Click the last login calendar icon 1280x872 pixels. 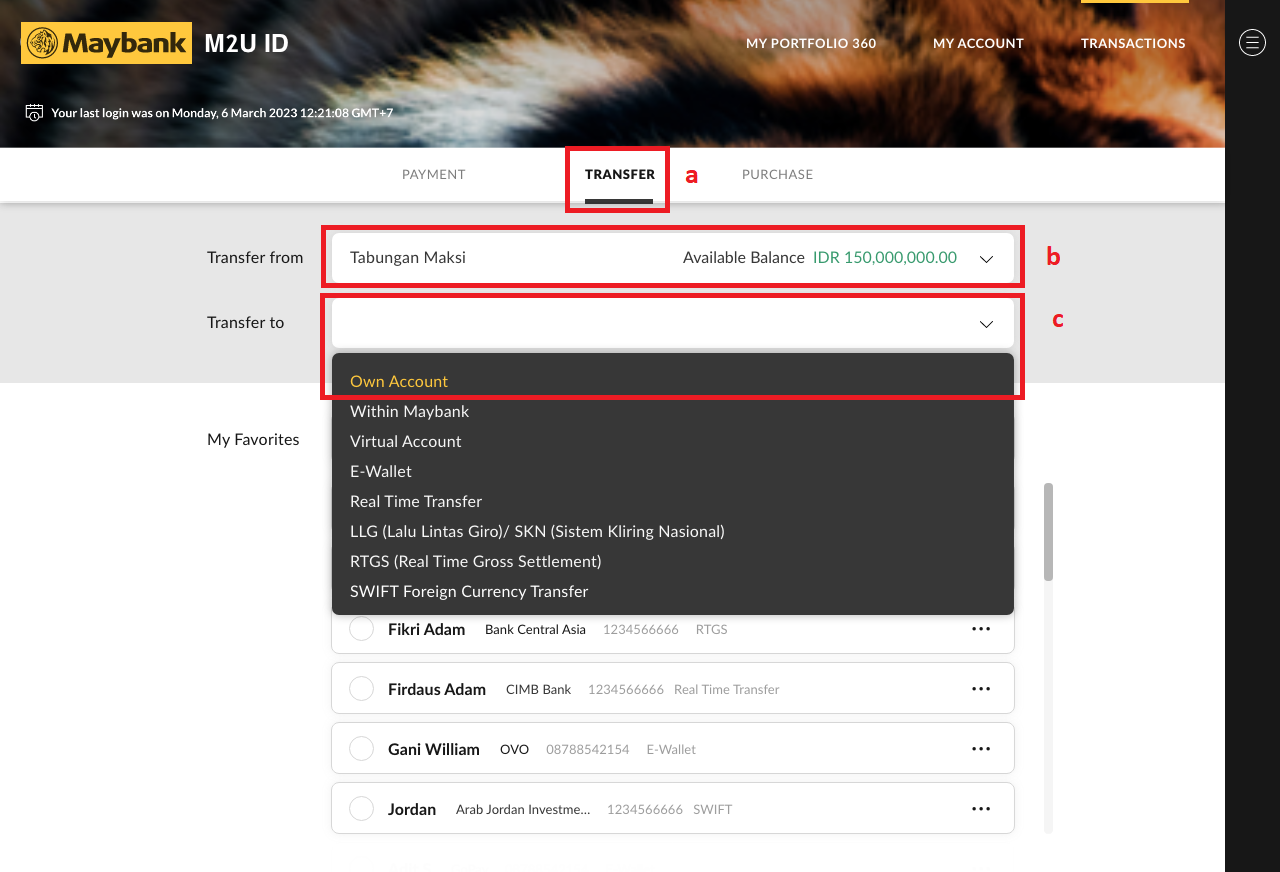(34, 112)
